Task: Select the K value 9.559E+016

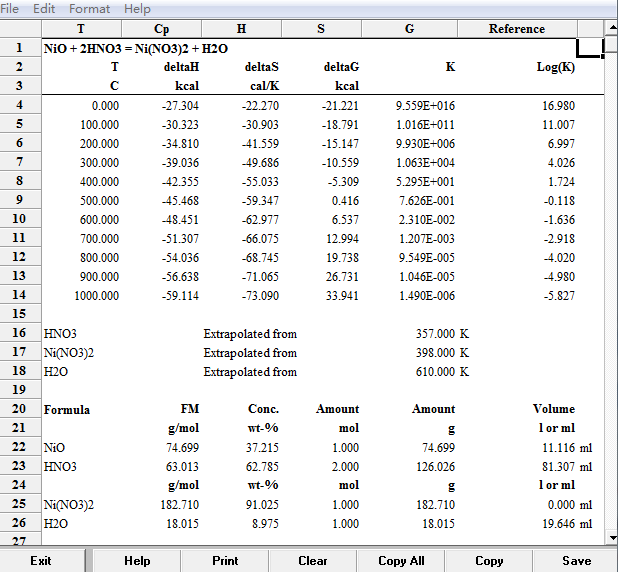Action: point(425,106)
